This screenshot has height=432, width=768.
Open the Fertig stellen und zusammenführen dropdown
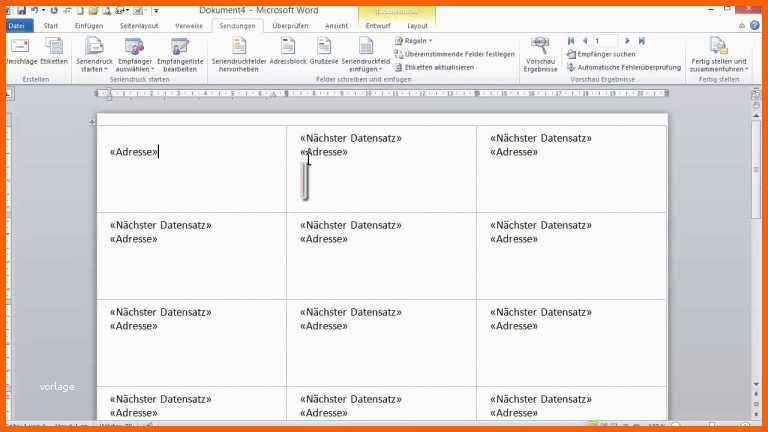[x=719, y=55]
